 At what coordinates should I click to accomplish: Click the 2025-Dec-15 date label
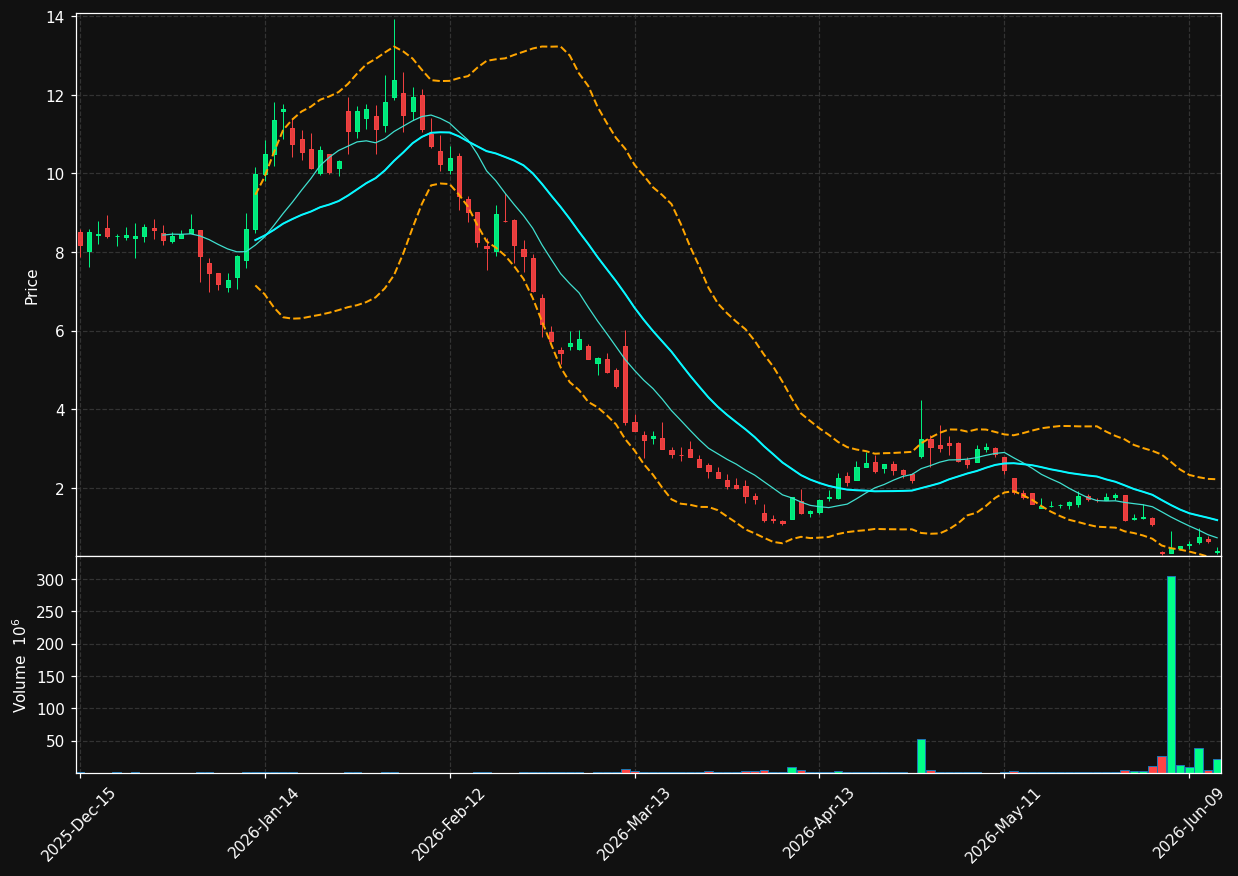[x=78, y=823]
